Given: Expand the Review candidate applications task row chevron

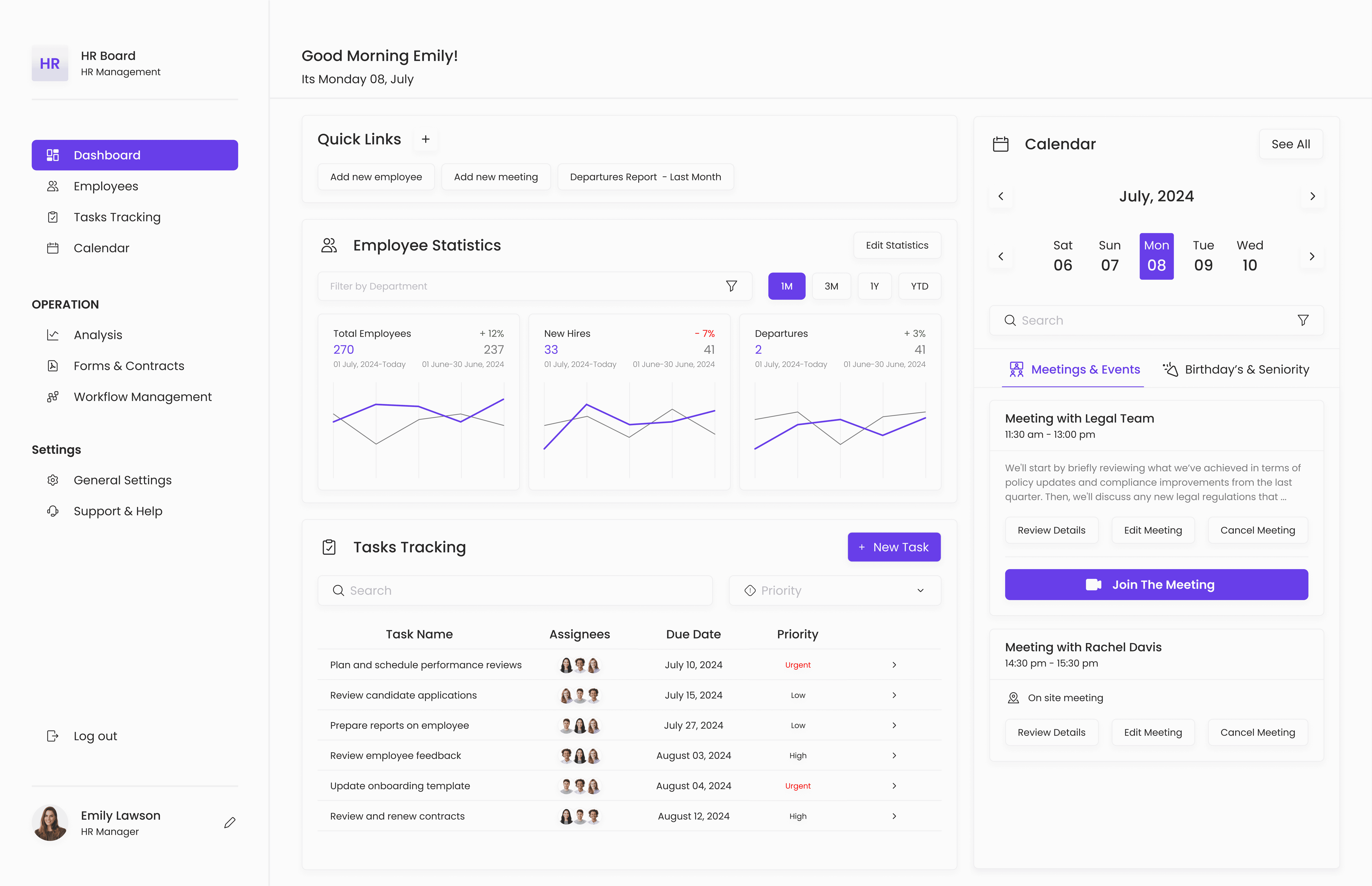Looking at the screenshot, I should tap(894, 695).
